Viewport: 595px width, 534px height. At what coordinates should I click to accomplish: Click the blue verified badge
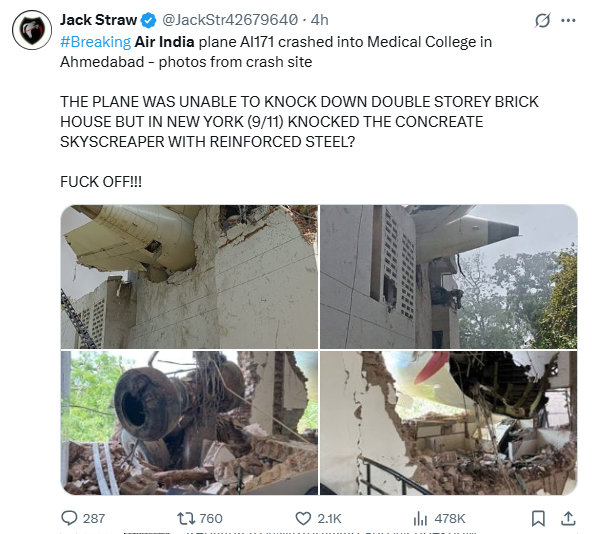148,20
